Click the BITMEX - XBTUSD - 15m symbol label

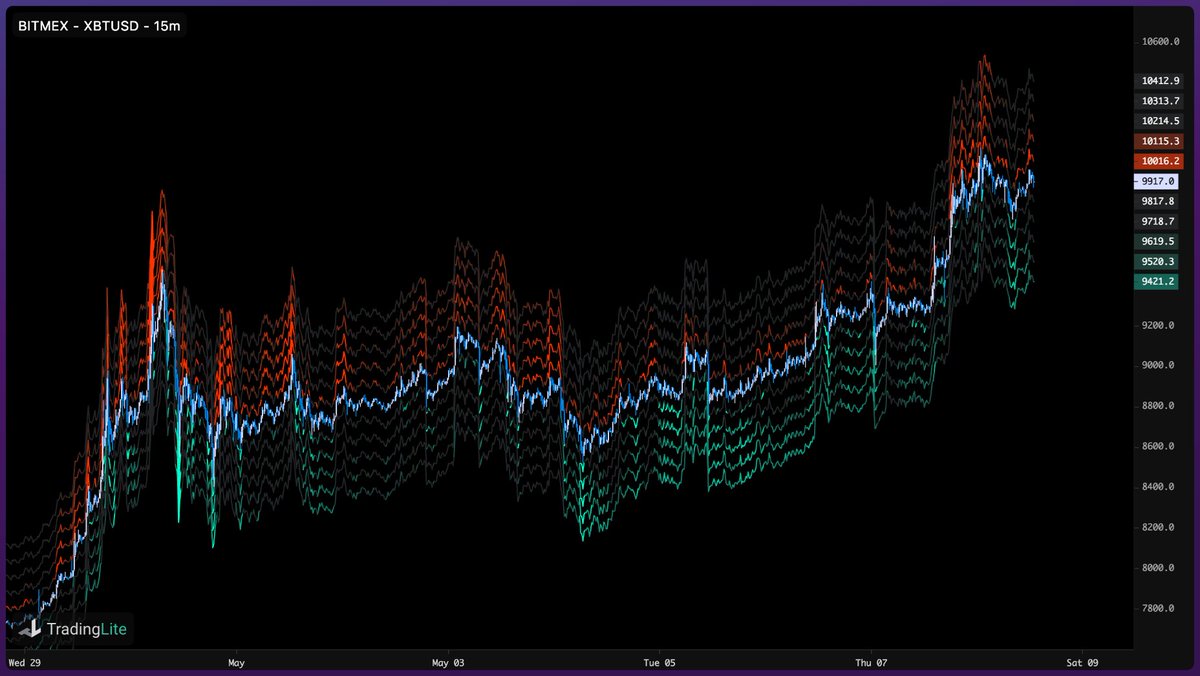click(99, 26)
